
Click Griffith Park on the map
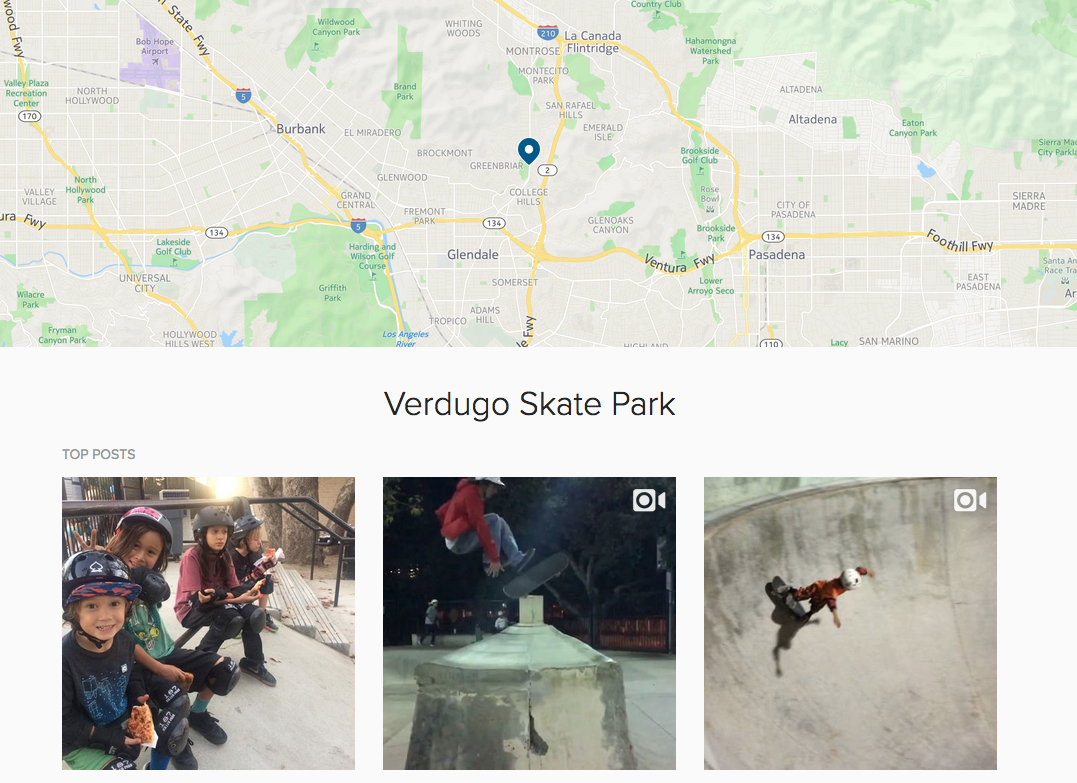coord(332,293)
